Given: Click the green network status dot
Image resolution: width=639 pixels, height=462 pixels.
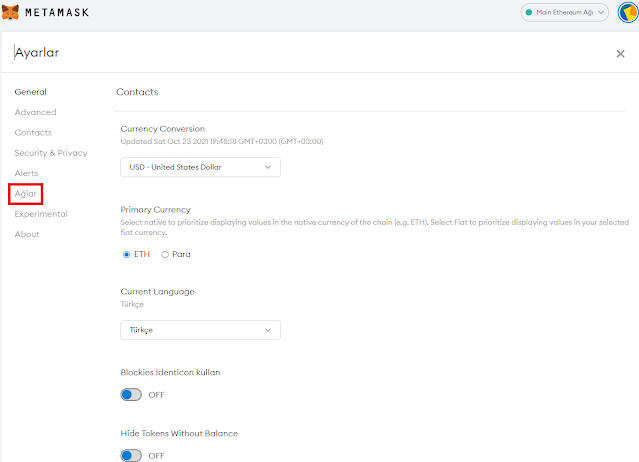Looking at the screenshot, I should 528,13.
